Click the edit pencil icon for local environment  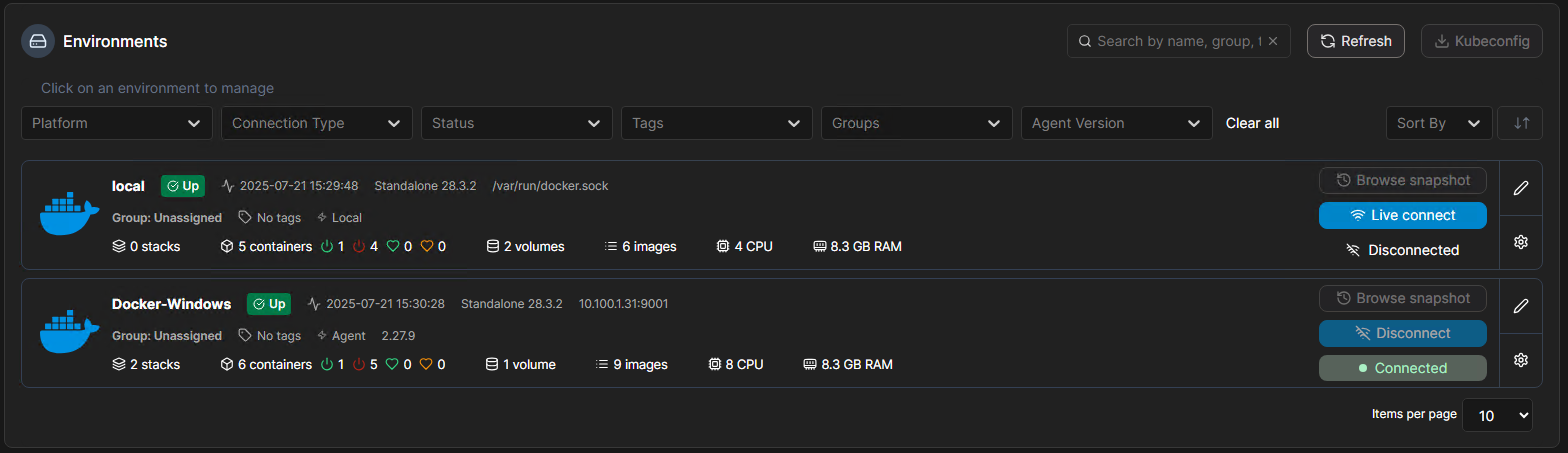coord(1521,188)
